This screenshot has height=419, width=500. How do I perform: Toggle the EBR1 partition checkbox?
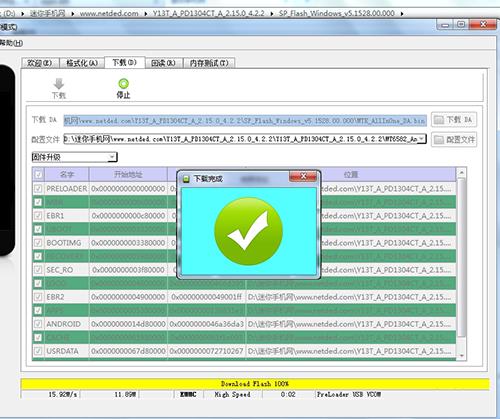click(x=38, y=216)
